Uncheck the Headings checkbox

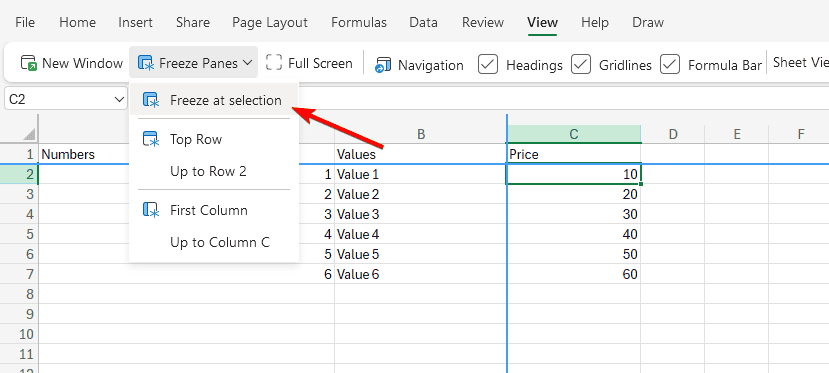(488, 64)
